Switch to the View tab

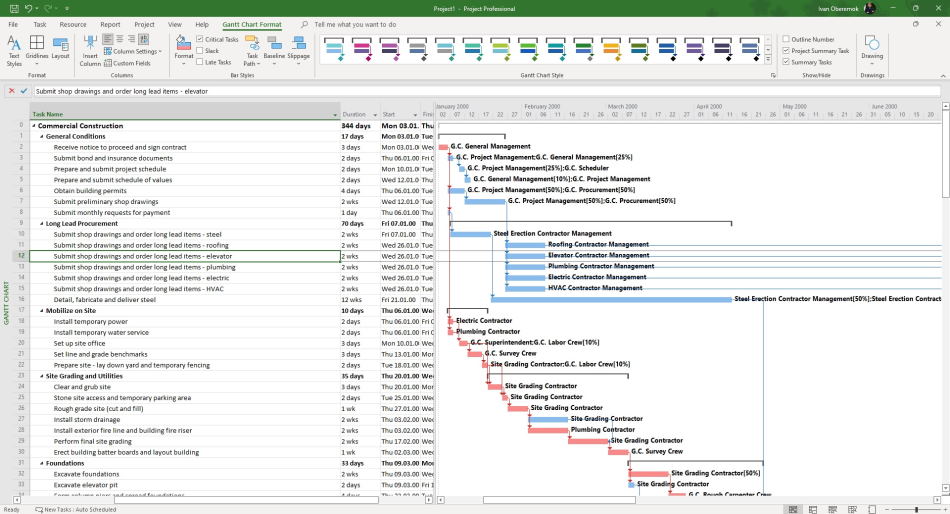(174, 25)
